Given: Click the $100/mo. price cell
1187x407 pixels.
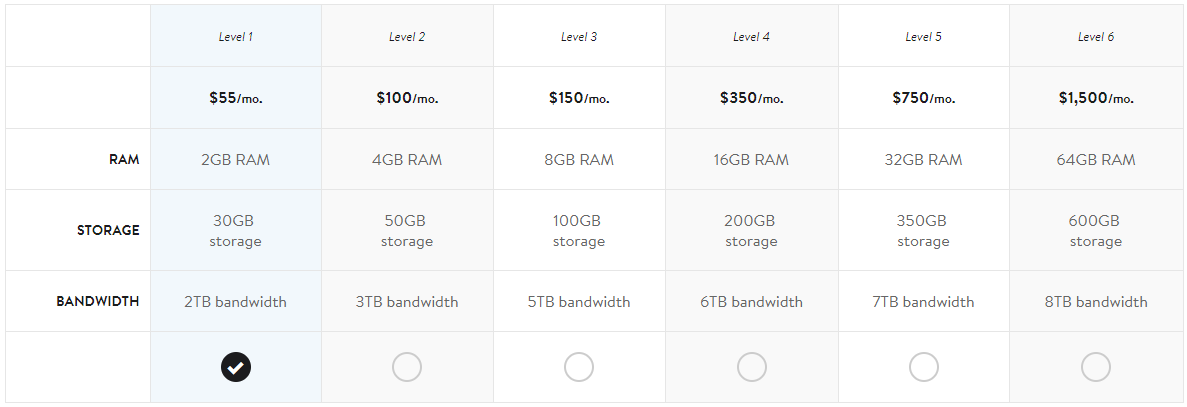Looking at the screenshot, I should 407,98.
